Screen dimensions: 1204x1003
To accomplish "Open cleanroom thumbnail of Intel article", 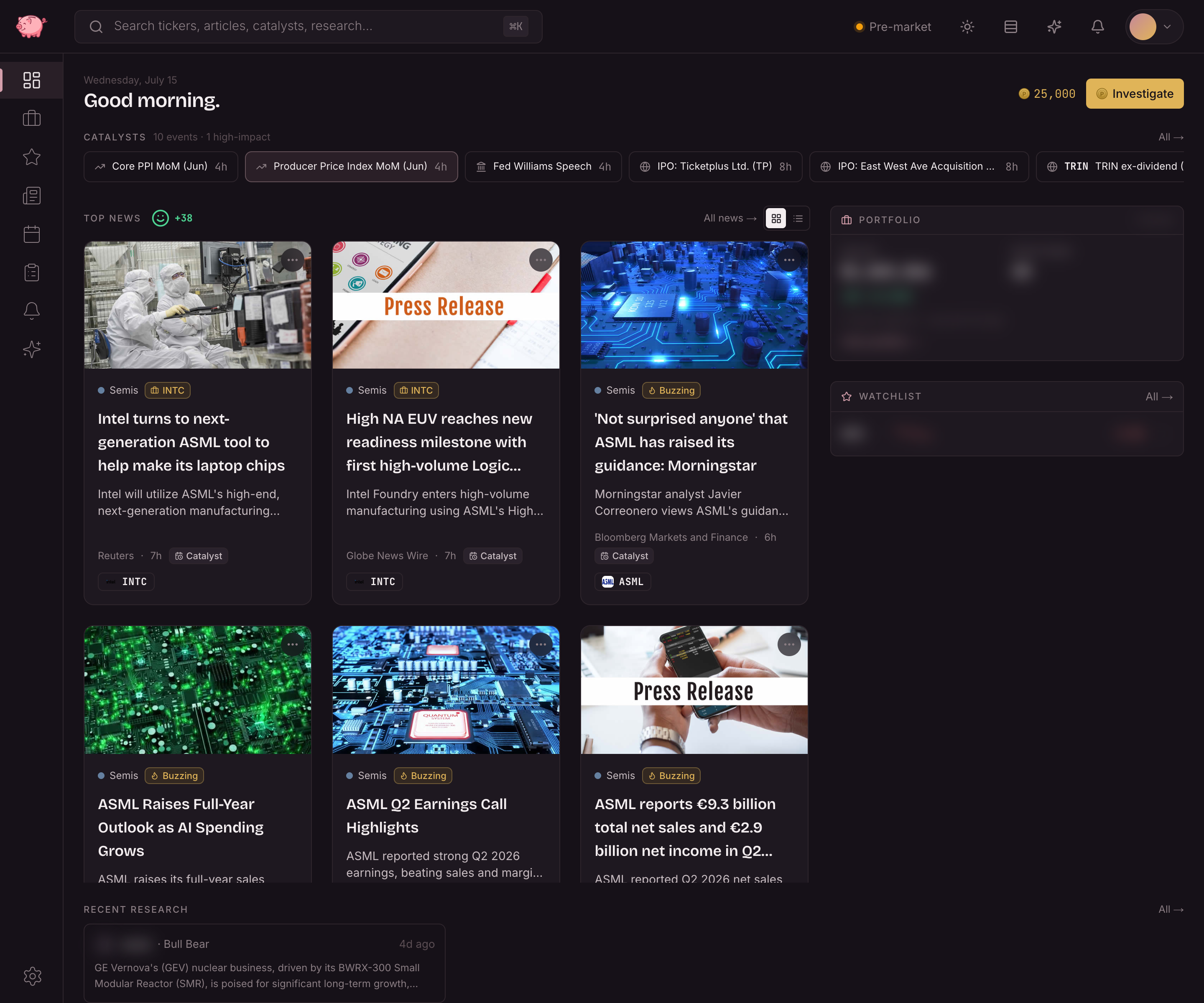I will tap(198, 305).
